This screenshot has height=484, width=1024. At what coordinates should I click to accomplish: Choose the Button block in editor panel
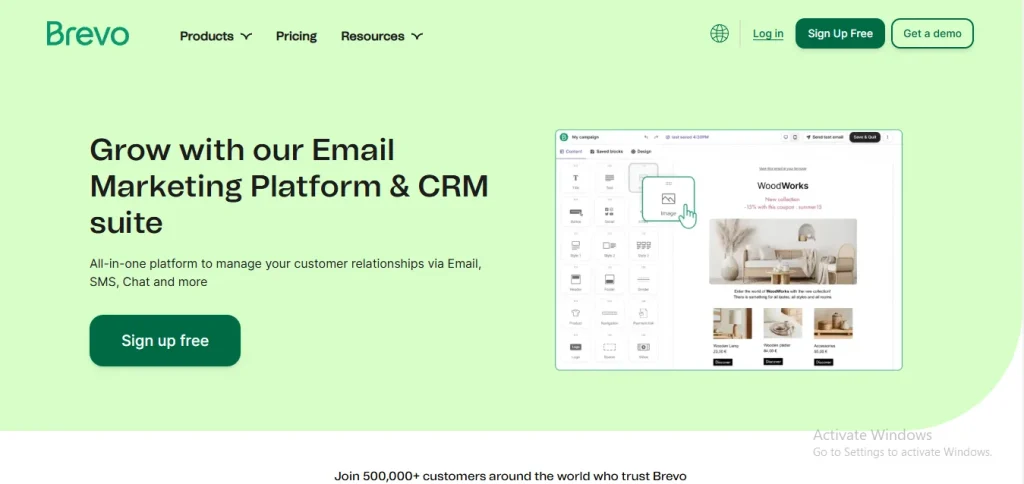coord(575,213)
